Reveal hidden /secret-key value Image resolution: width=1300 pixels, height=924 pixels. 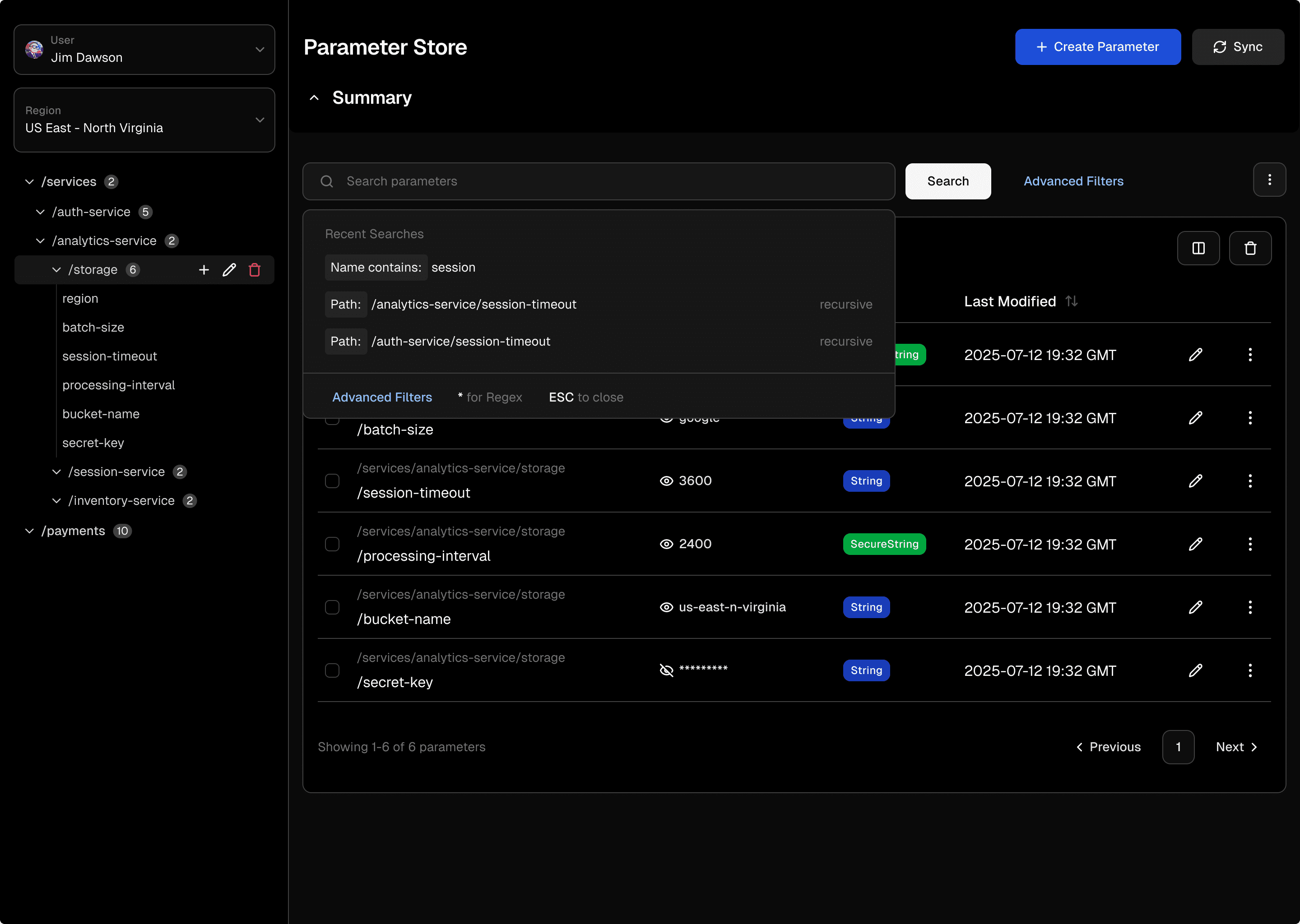click(x=666, y=670)
